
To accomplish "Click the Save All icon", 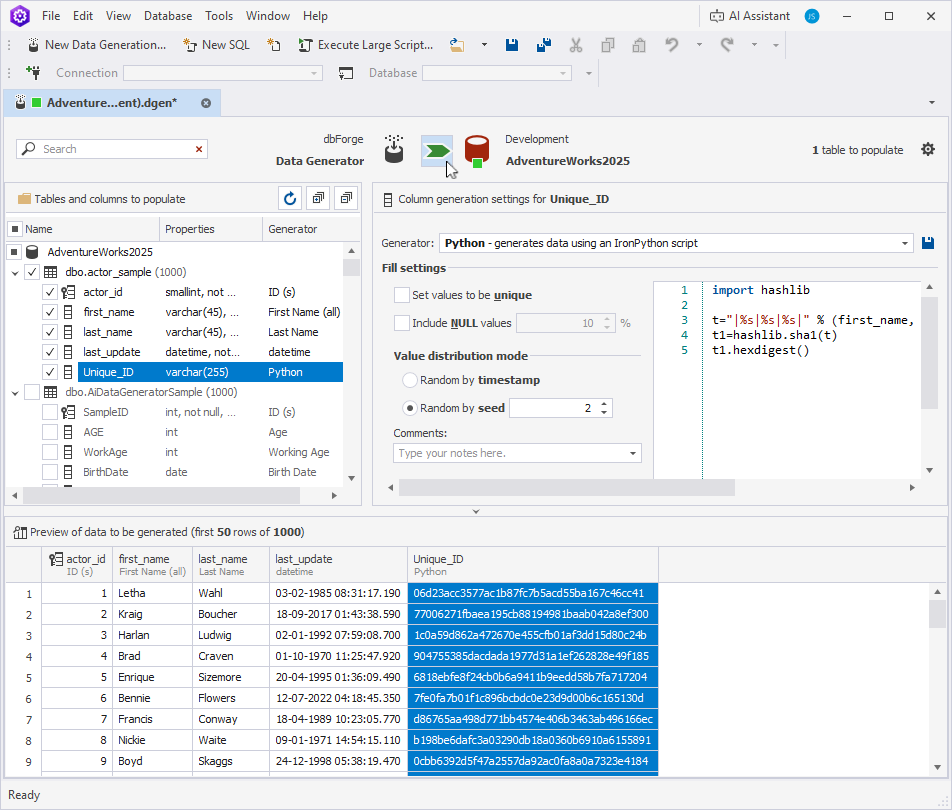I will point(544,45).
